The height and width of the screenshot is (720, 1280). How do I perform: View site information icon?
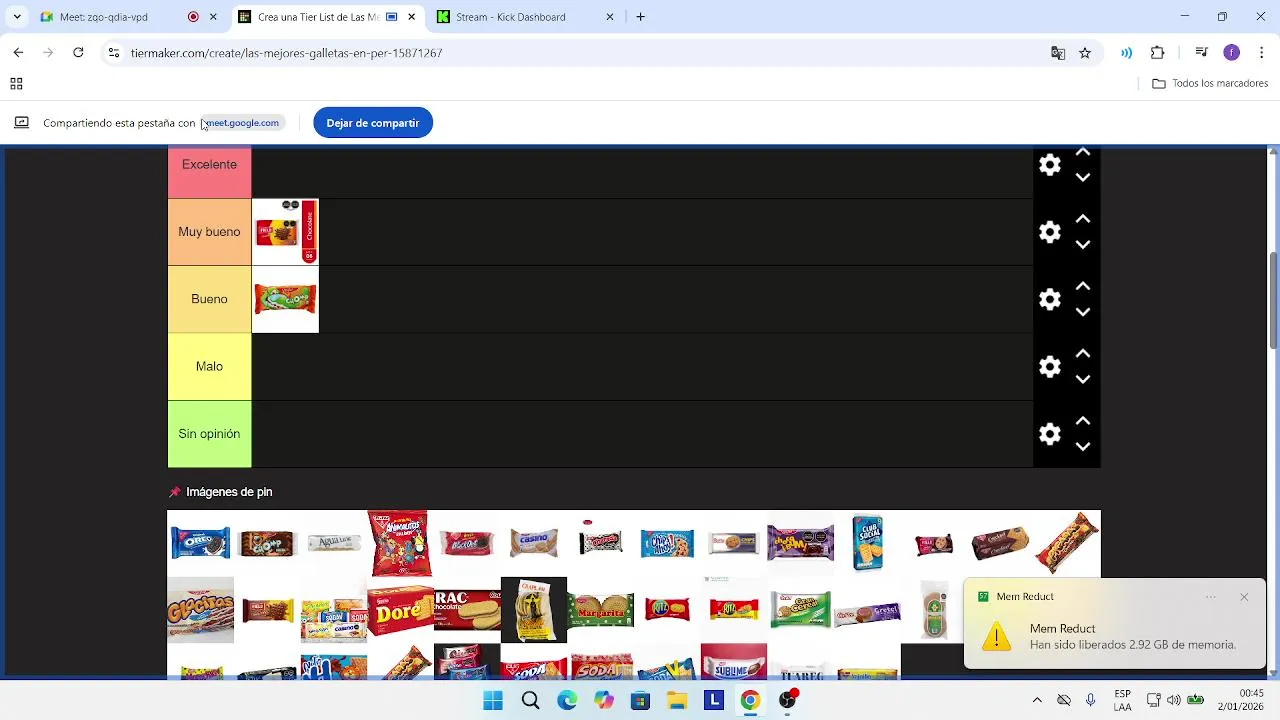(x=114, y=53)
